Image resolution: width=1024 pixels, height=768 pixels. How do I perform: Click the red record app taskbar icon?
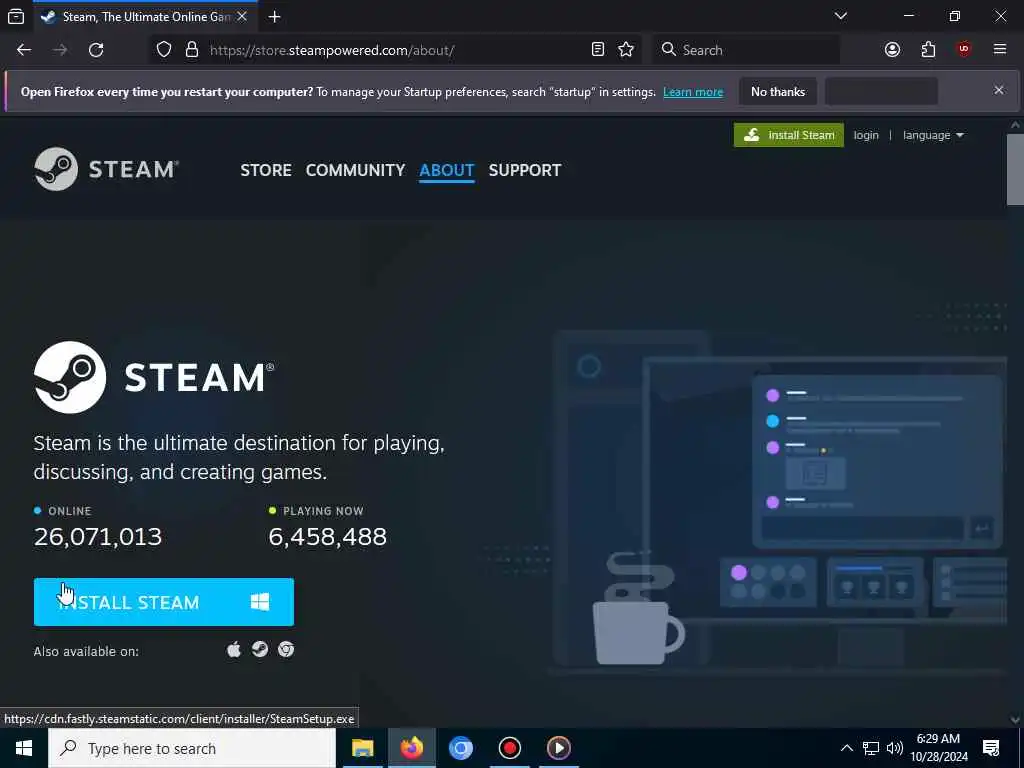point(509,748)
